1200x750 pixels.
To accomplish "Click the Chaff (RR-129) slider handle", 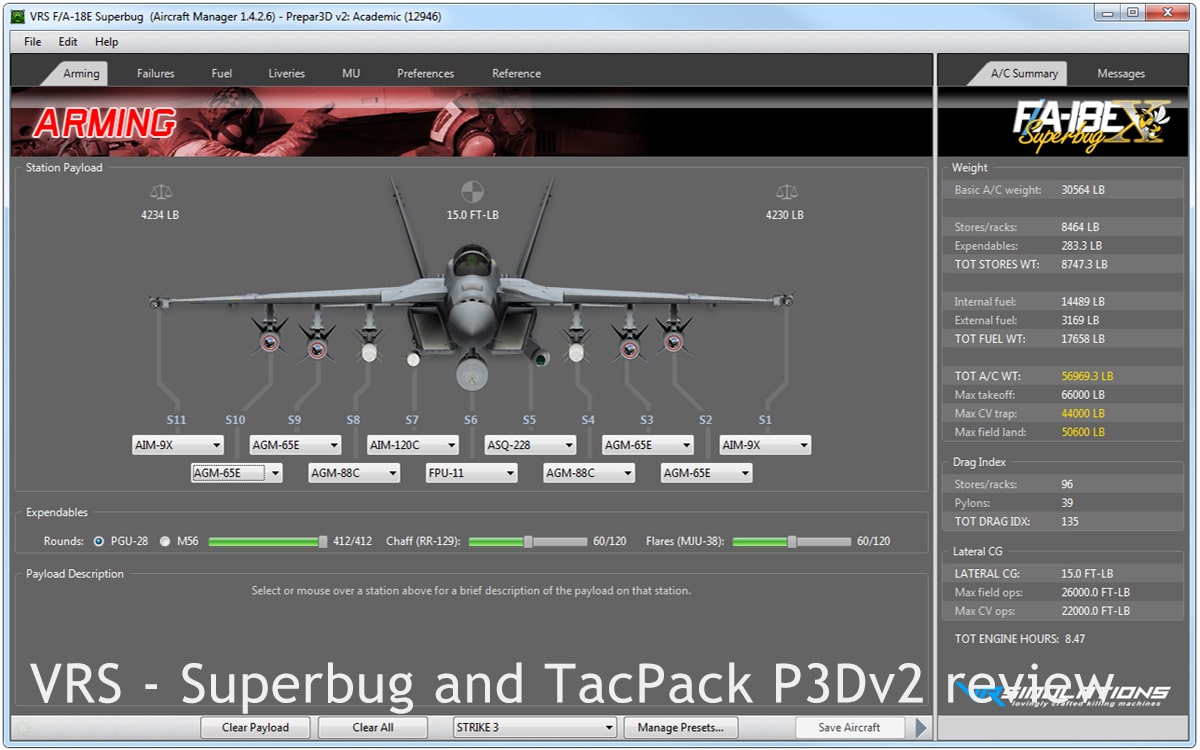I will click(528, 541).
